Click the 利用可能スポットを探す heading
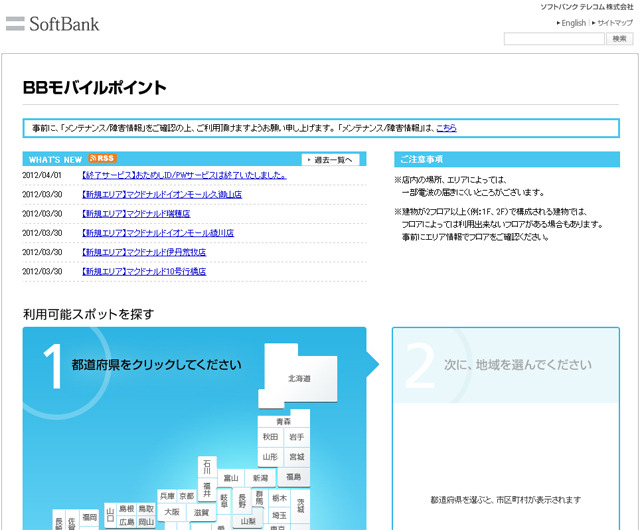640x530 pixels. click(x=89, y=314)
